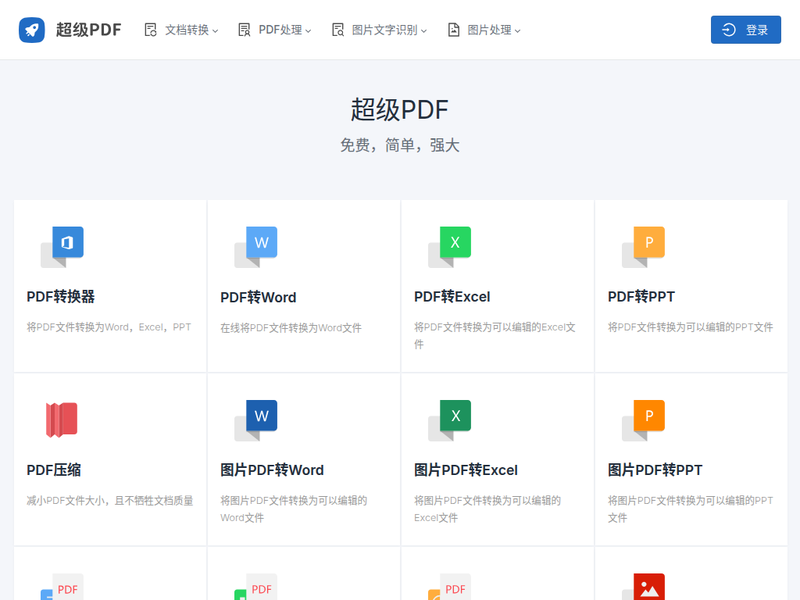Image resolution: width=800 pixels, height=600 pixels.
Task: Select the orange P icon for PDF转PPT
Action: 643,247
